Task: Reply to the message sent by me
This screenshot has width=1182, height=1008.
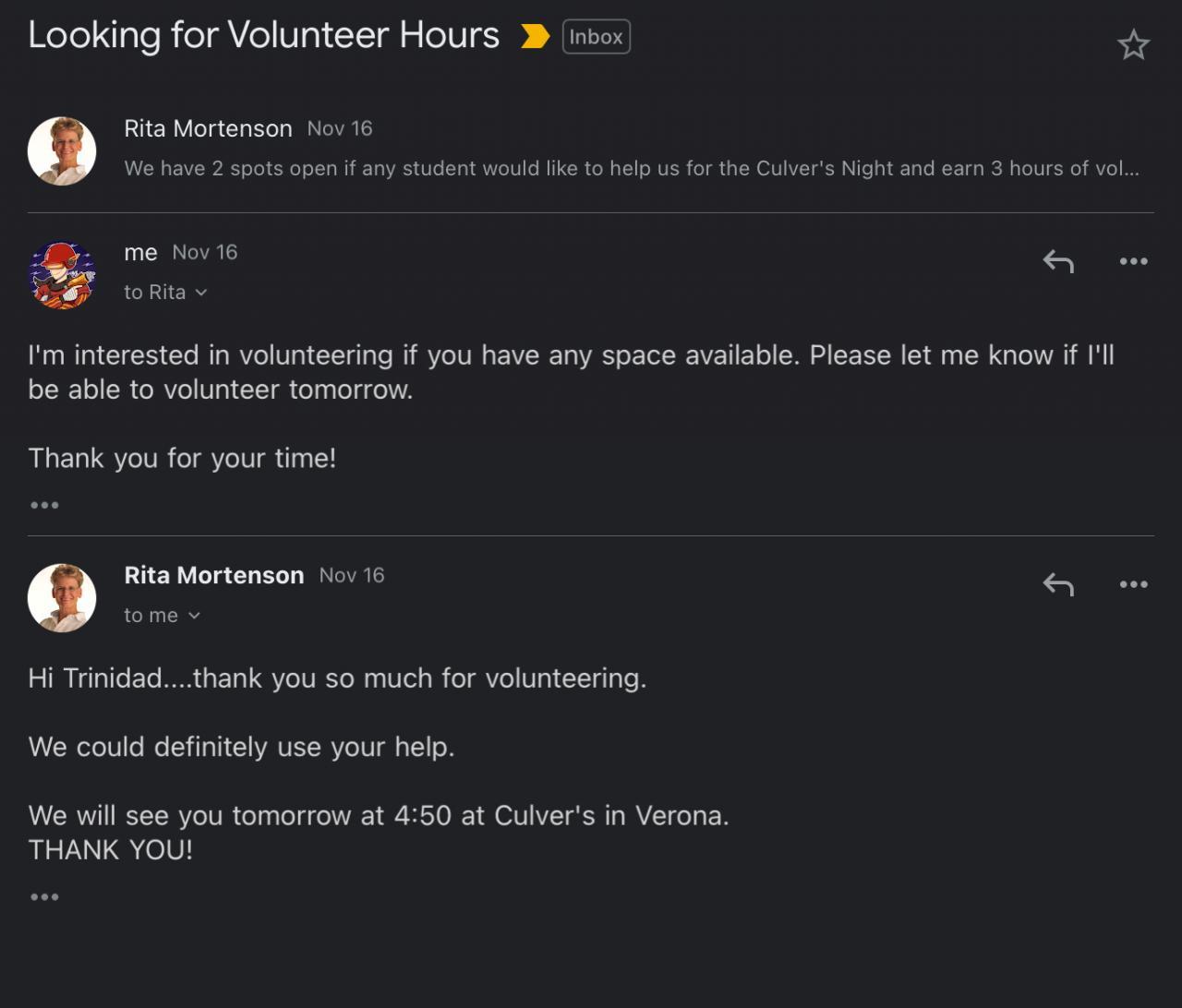Action: (x=1058, y=262)
